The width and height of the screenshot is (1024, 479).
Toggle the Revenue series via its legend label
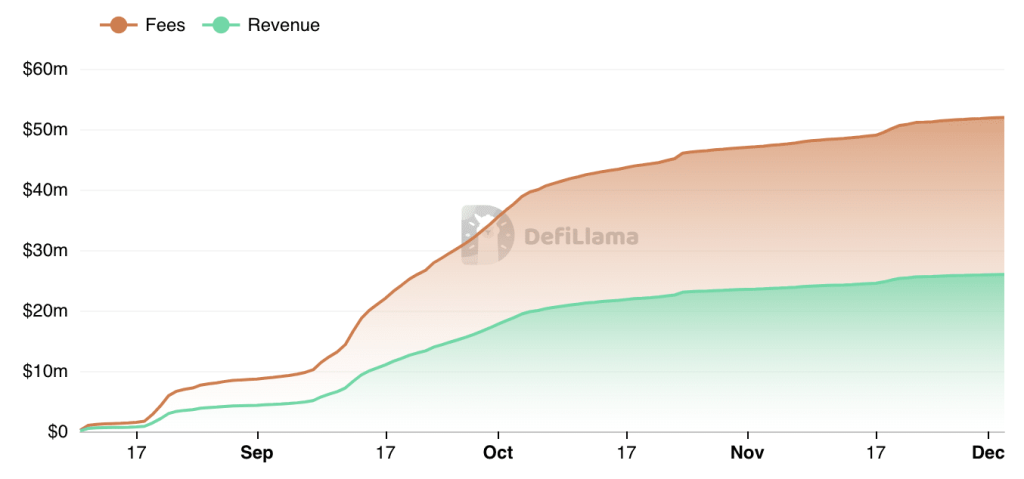(283, 25)
